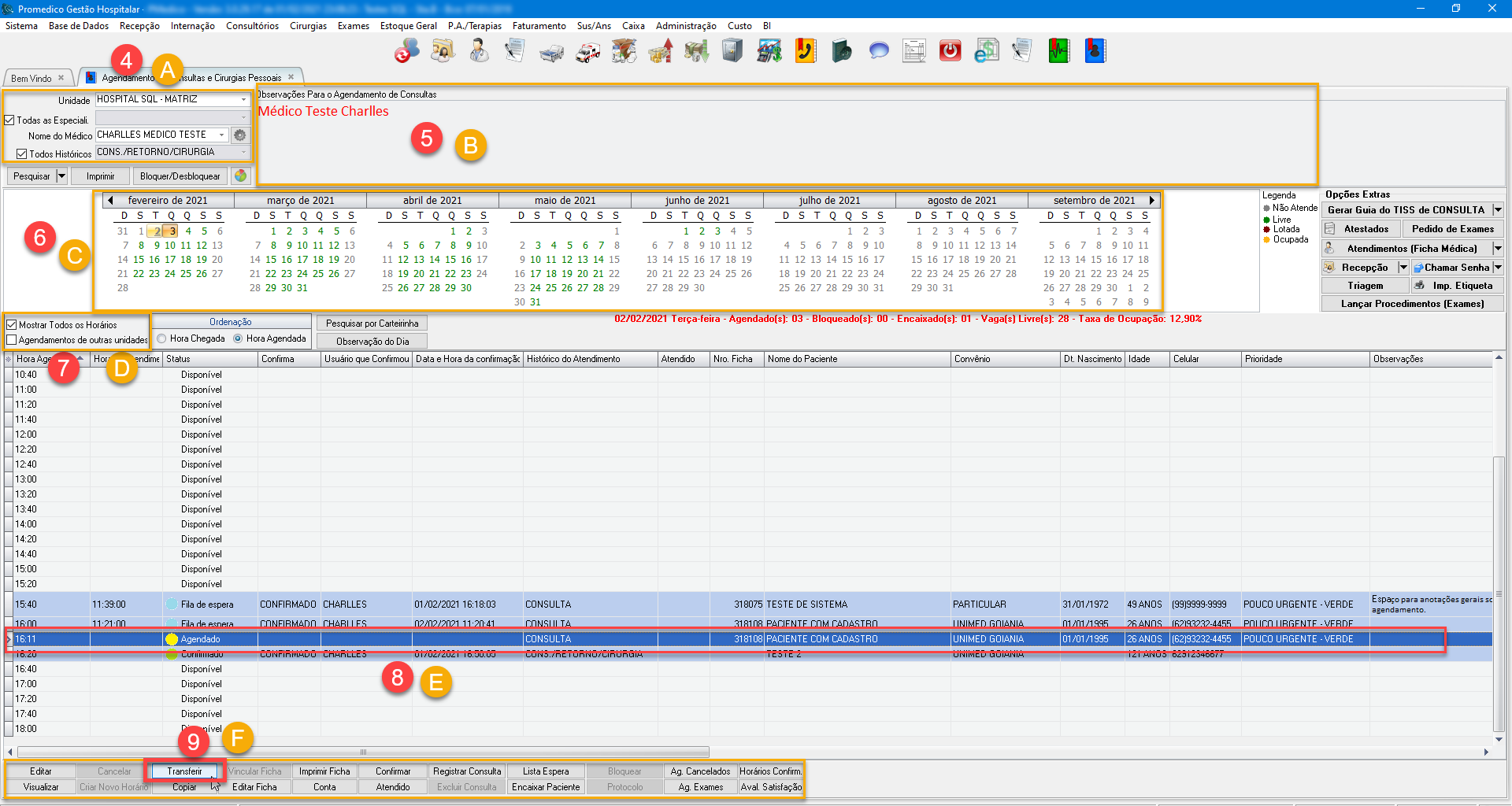Open the safe (vault) toolbar icon
1512x806 pixels.
tap(732, 51)
